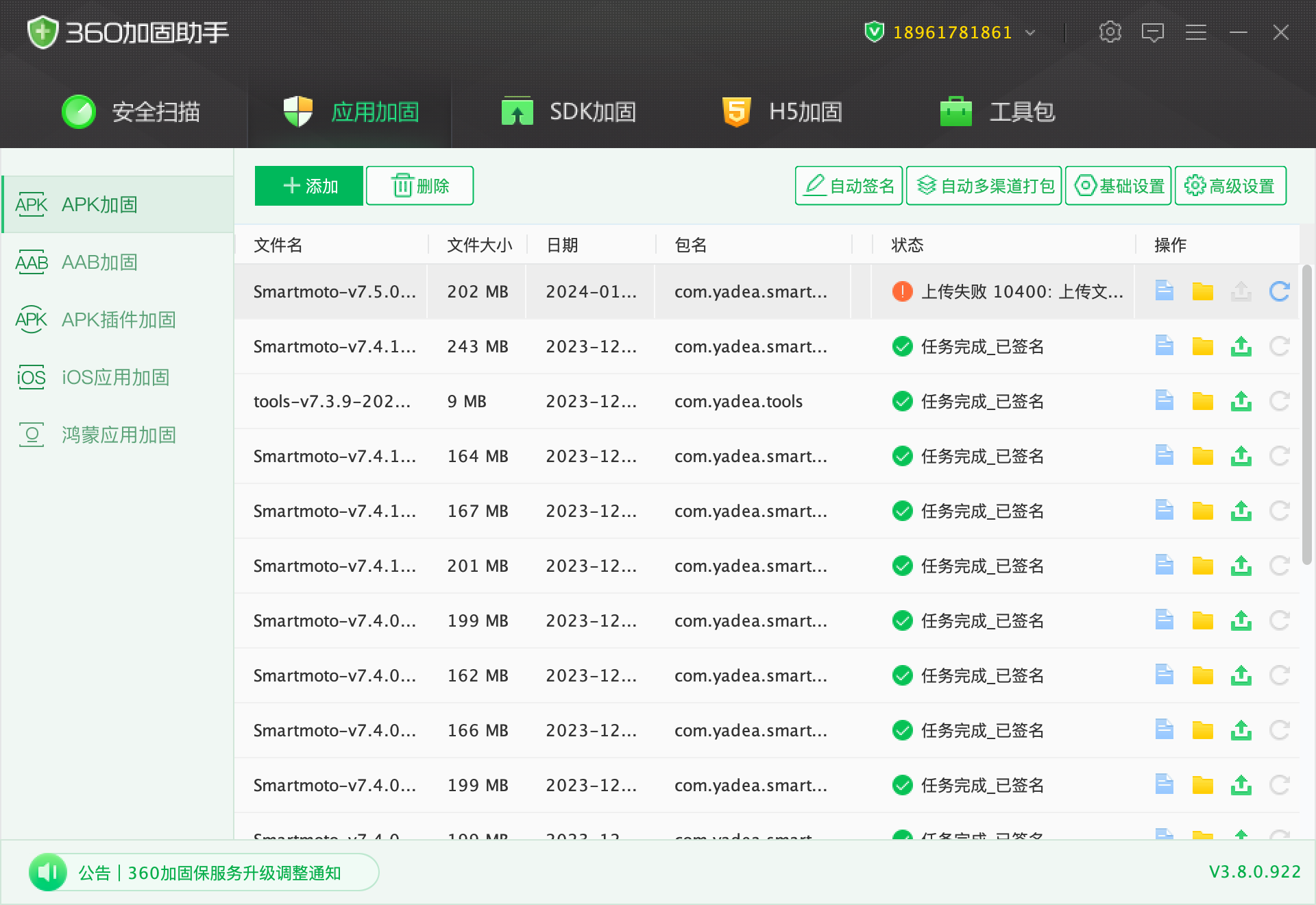Click announcement speaker icon at bottom
Screen dimensions: 1316x905
pos(48,872)
